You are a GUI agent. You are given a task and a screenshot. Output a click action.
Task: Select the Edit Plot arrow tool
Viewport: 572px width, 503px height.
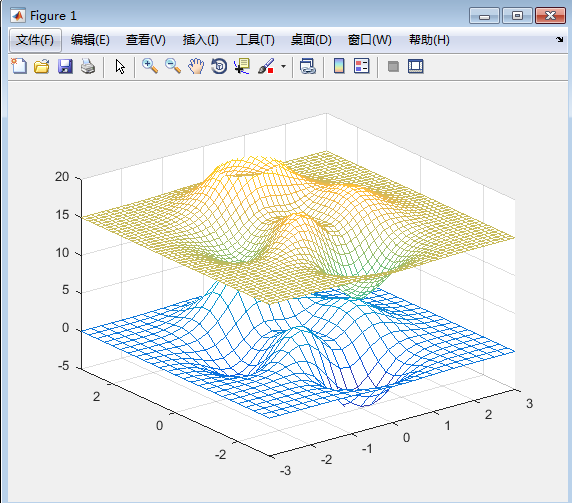pyautogui.click(x=120, y=67)
